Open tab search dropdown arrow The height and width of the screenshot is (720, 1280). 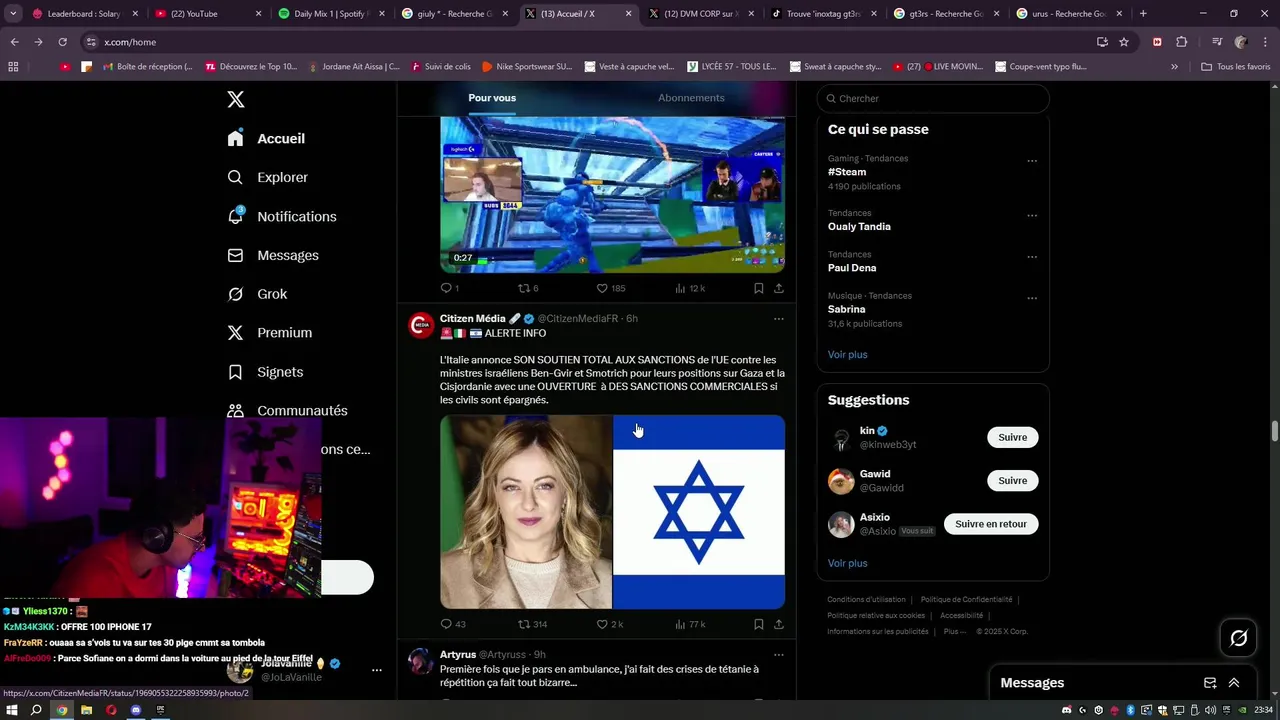pyautogui.click(x=13, y=14)
